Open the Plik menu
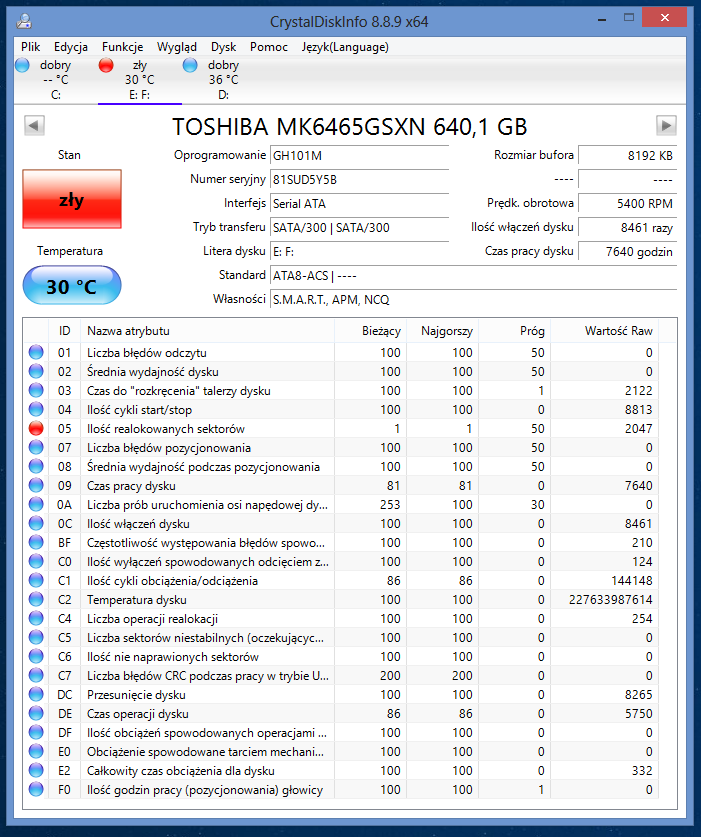The height and width of the screenshot is (837, 701). coord(30,47)
